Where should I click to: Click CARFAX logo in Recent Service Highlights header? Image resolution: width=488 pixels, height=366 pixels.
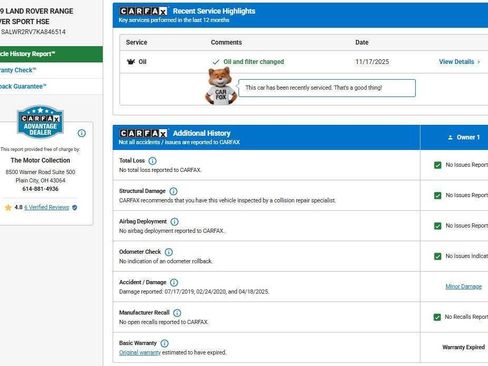143,11
